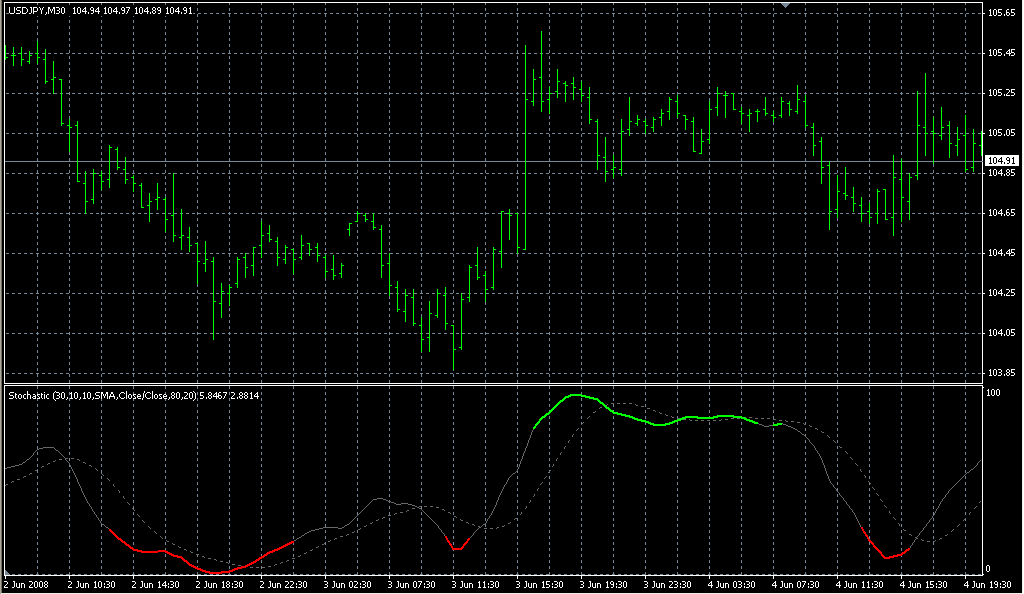Select the 2 Jun 18:30 time label
Image resolution: width=1024 pixels, height=594 pixels.
[x=220, y=584]
